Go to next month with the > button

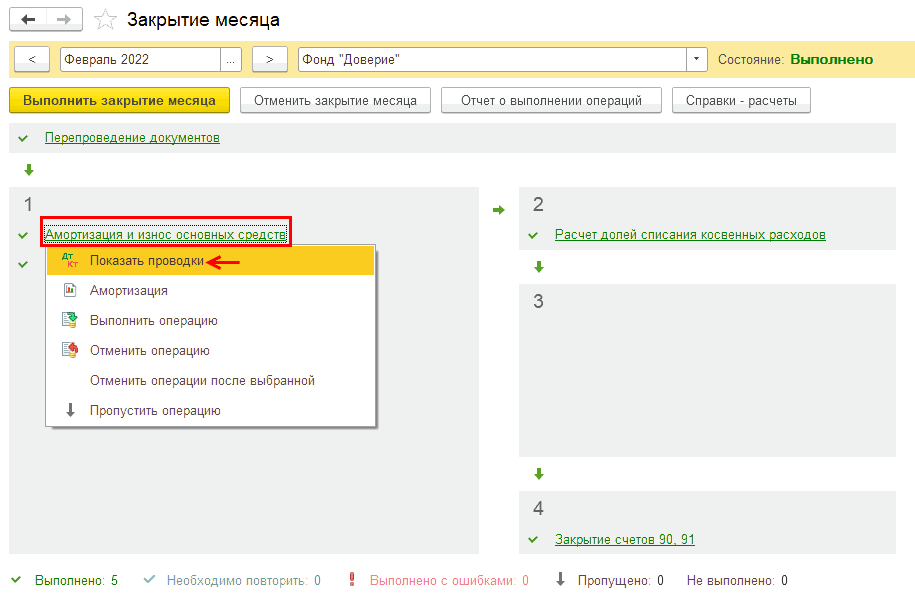pos(270,60)
